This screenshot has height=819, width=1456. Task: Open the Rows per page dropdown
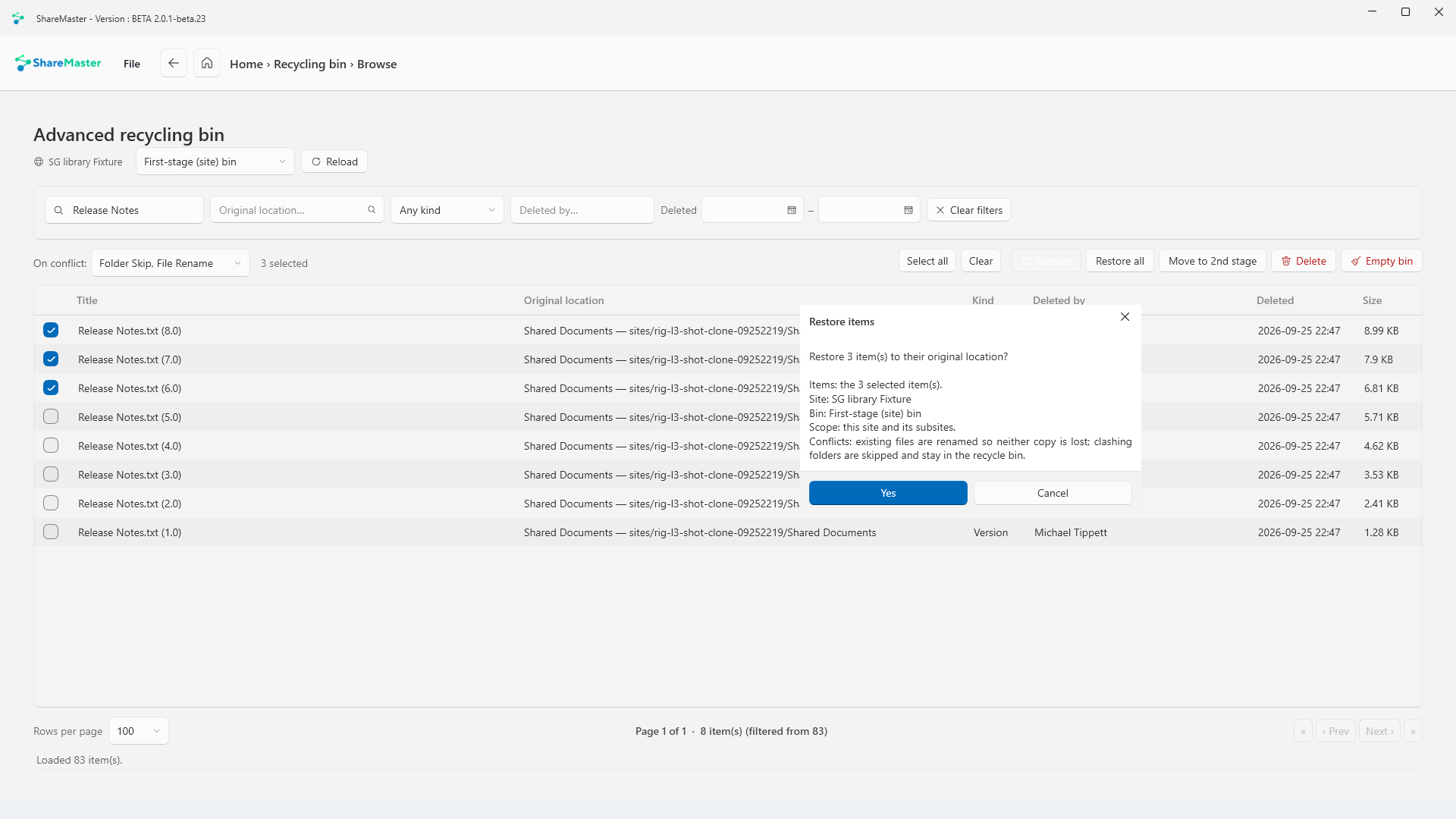click(139, 731)
